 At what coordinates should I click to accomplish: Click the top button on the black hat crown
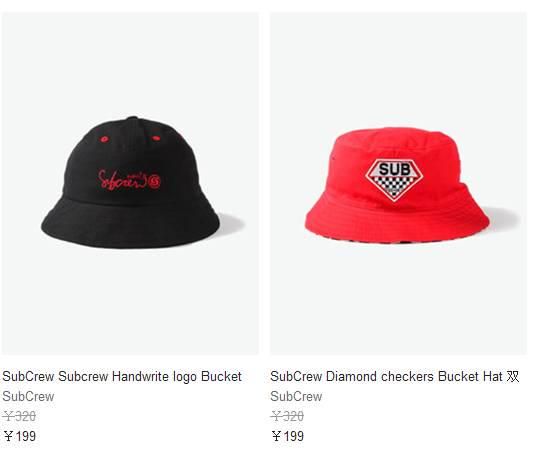click(x=132, y=118)
